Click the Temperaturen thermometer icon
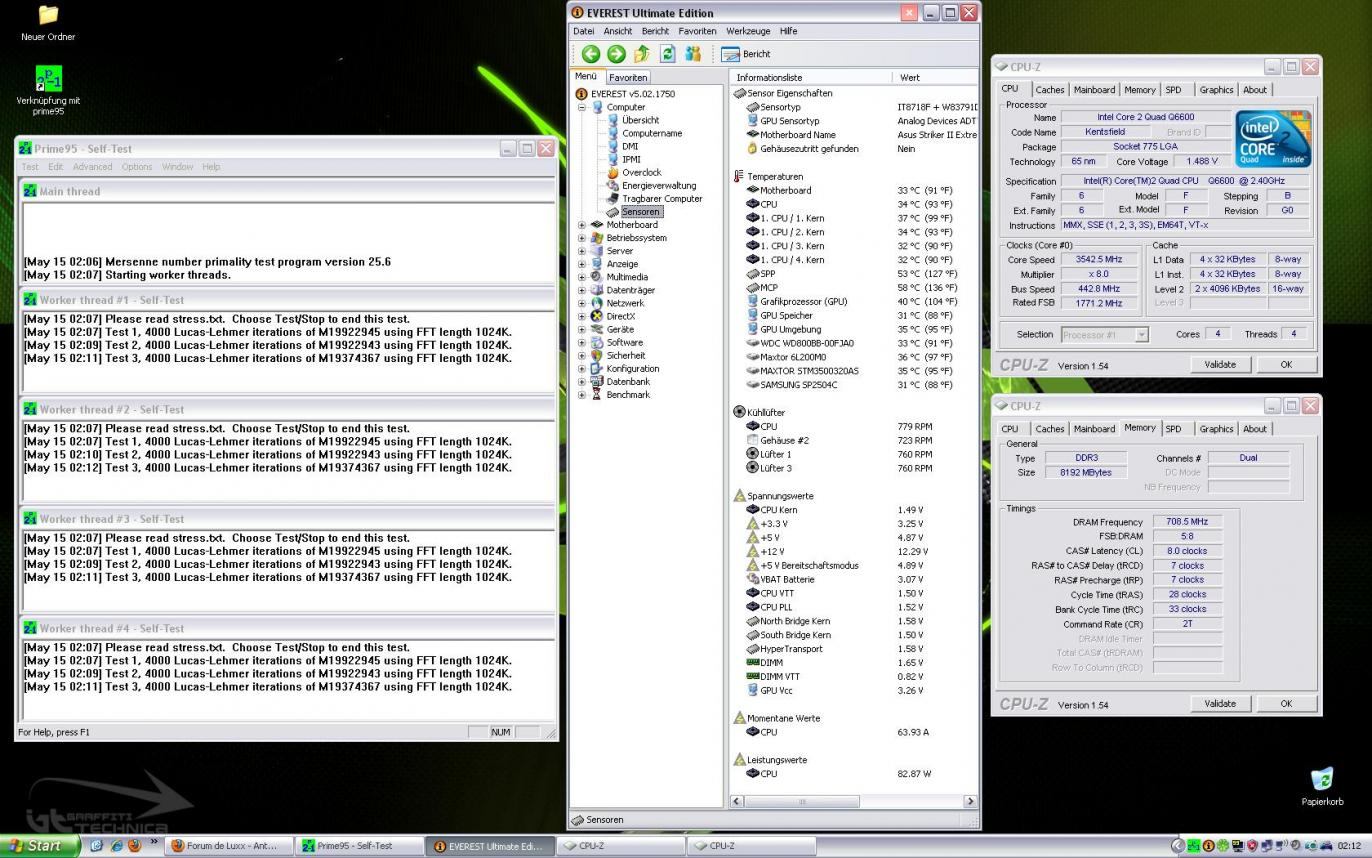 739,176
